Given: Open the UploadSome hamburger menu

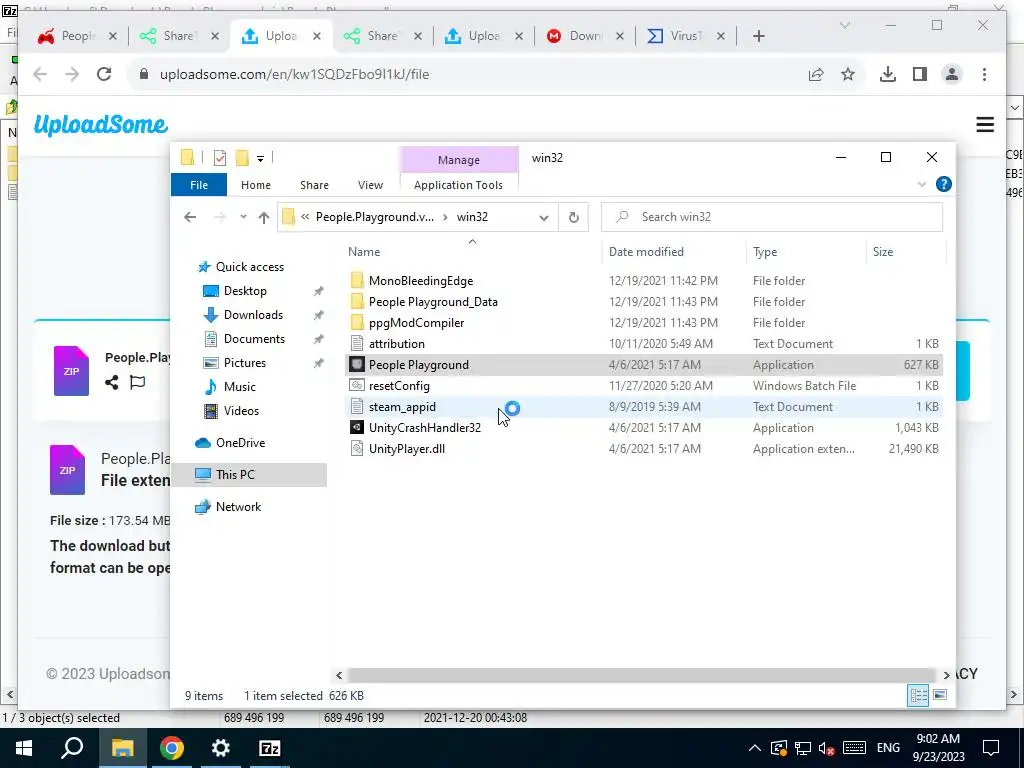Looking at the screenshot, I should tap(985, 124).
